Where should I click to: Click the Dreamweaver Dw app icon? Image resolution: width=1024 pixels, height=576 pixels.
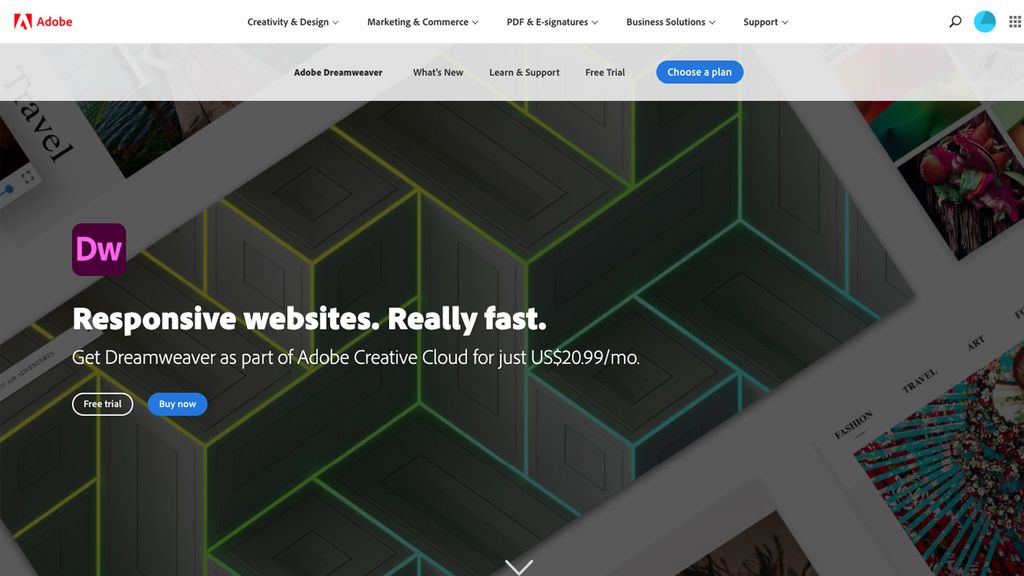click(98, 248)
